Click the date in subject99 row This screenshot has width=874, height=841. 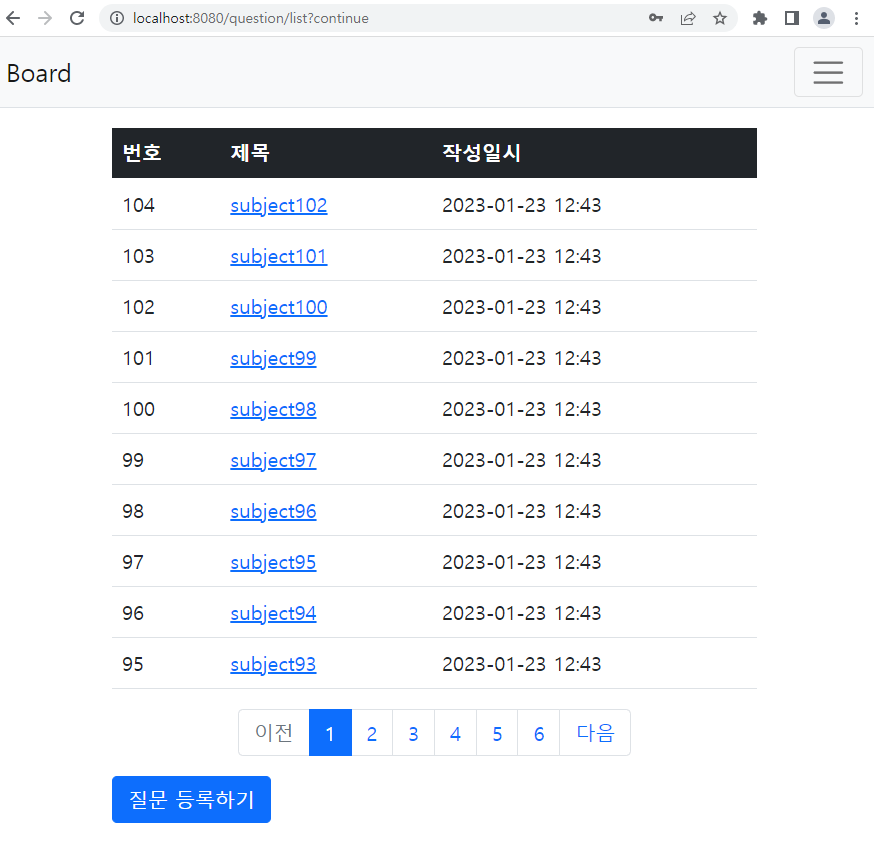click(x=522, y=358)
